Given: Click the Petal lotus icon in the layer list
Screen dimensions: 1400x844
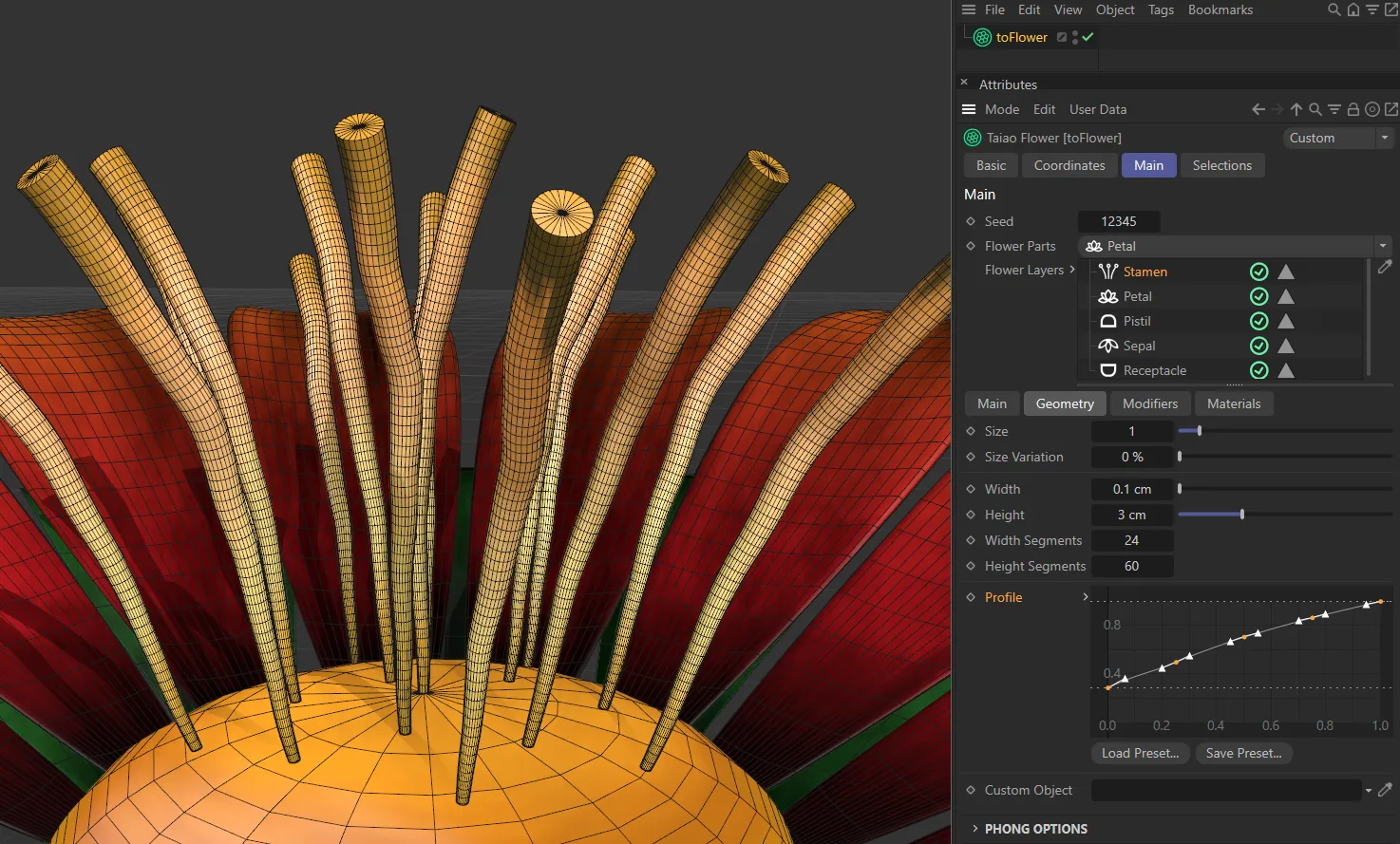Looking at the screenshot, I should click(x=1107, y=296).
